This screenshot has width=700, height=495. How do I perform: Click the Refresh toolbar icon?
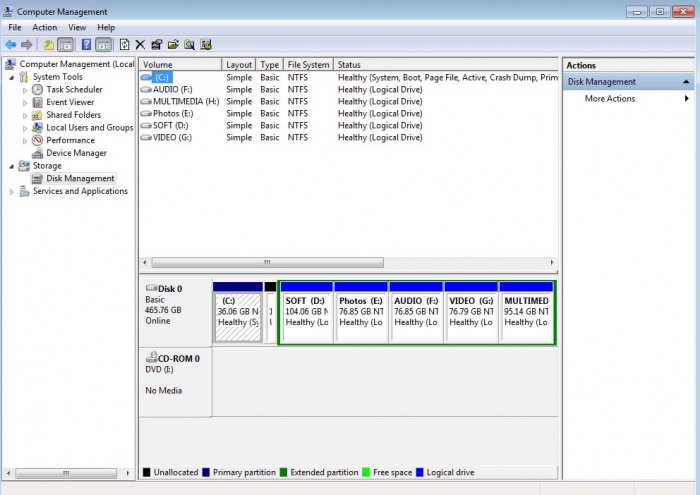(124, 45)
